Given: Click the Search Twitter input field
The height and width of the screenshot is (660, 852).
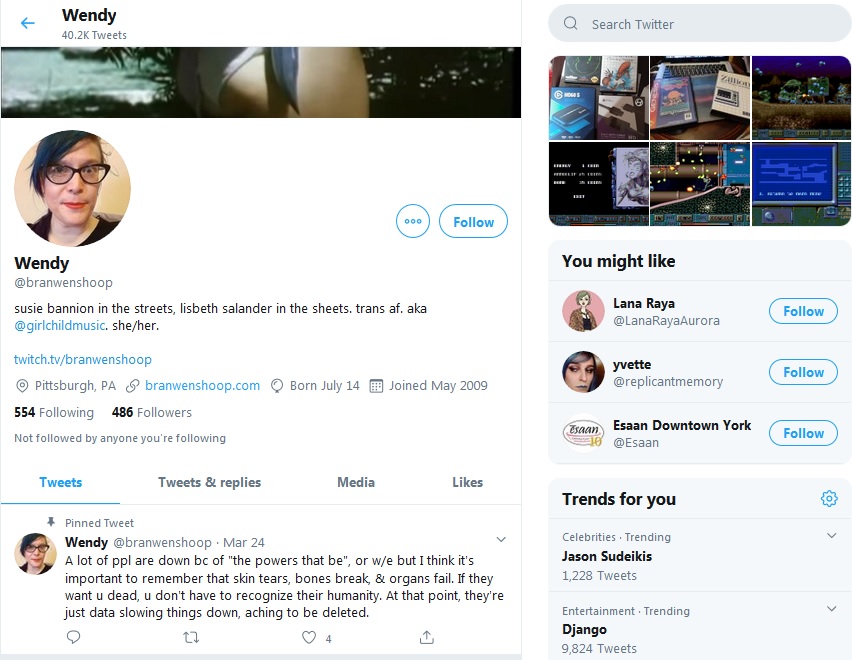Looking at the screenshot, I should (x=699, y=23).
